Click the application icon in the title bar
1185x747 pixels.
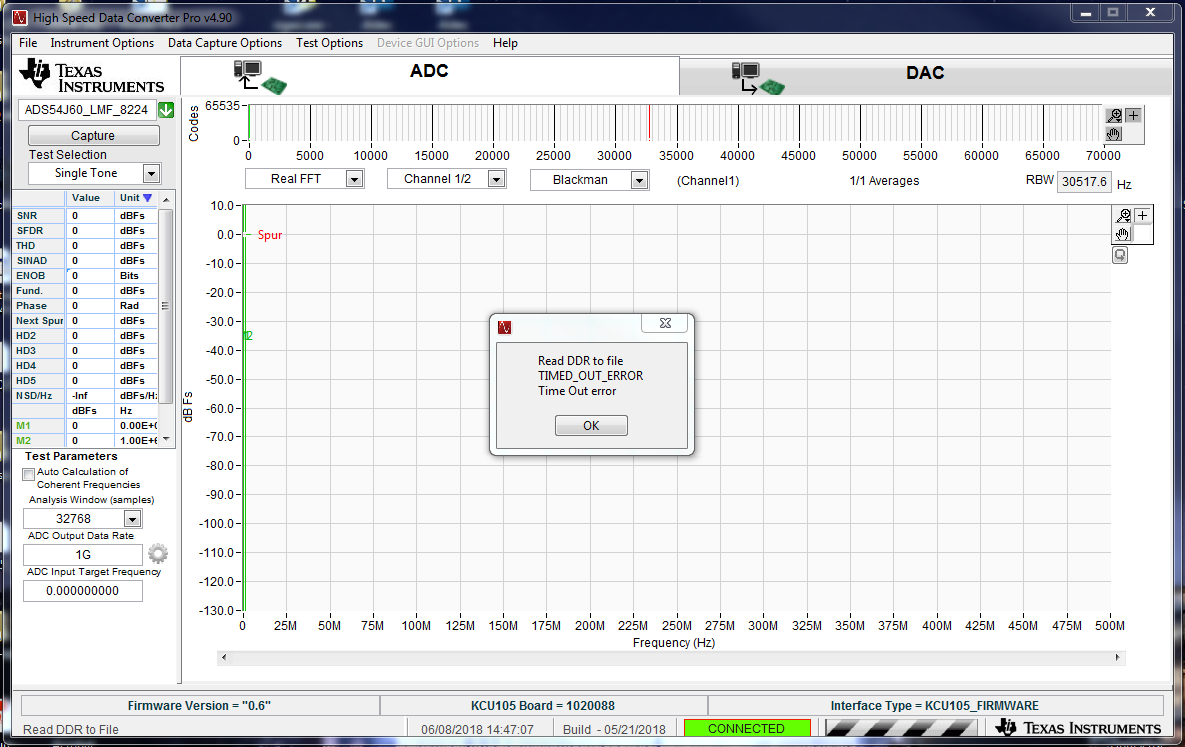(x=20, y=17)
